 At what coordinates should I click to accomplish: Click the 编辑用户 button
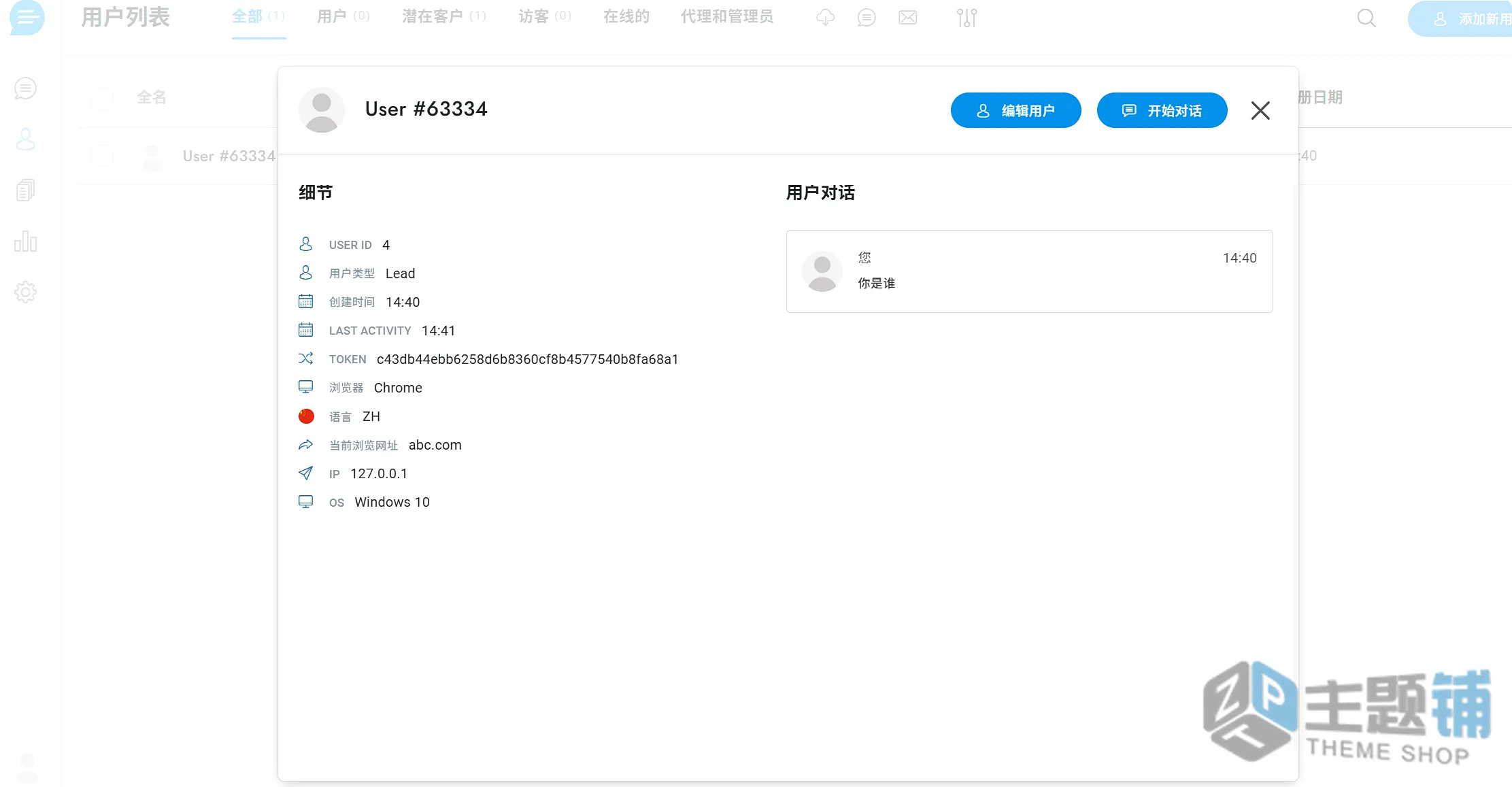(x=1016, y=110)
